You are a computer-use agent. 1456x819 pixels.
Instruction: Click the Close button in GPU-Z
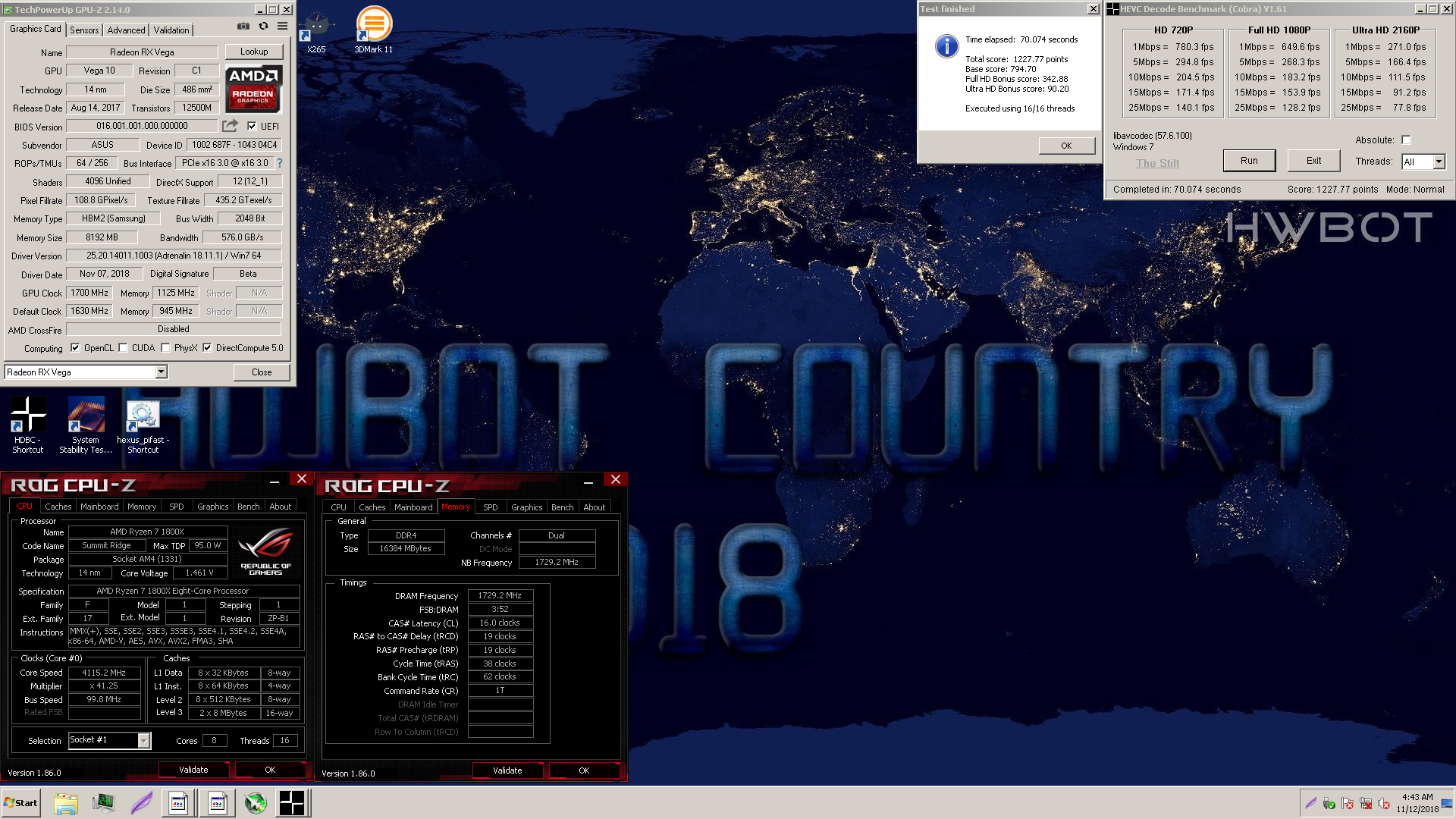coord(262,372)
